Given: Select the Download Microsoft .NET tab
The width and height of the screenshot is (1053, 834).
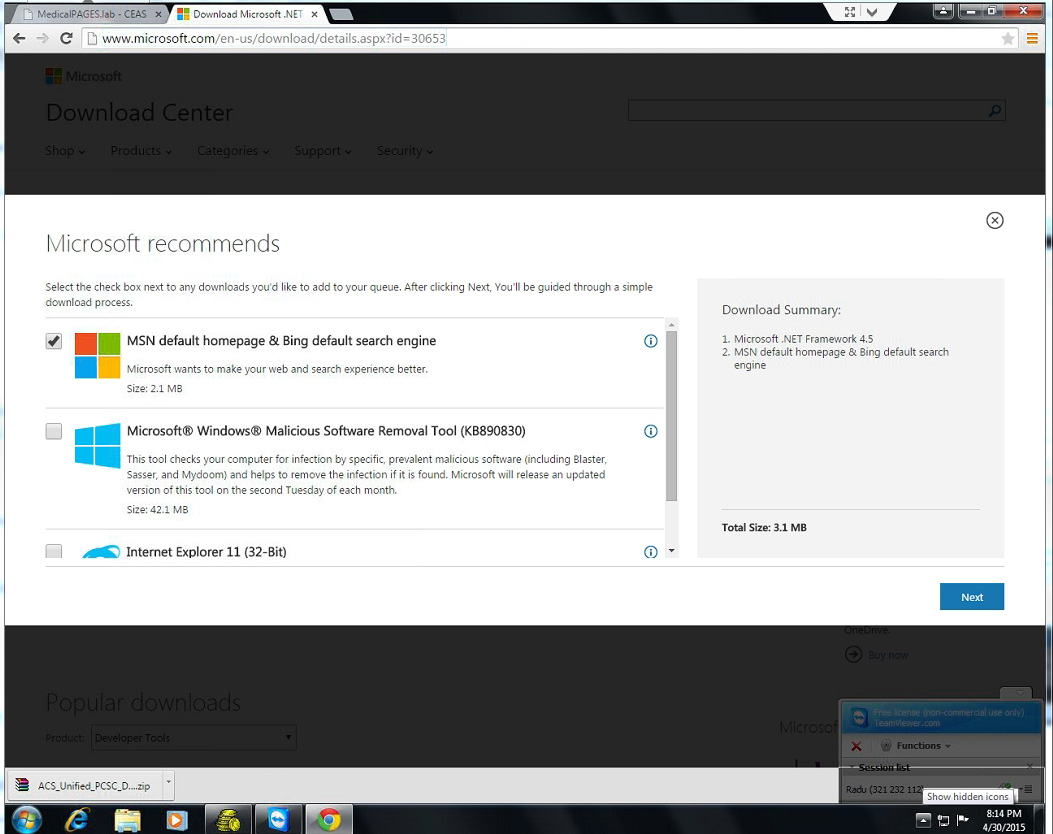Looking at the screenshot, I should (x=247, y=14).
